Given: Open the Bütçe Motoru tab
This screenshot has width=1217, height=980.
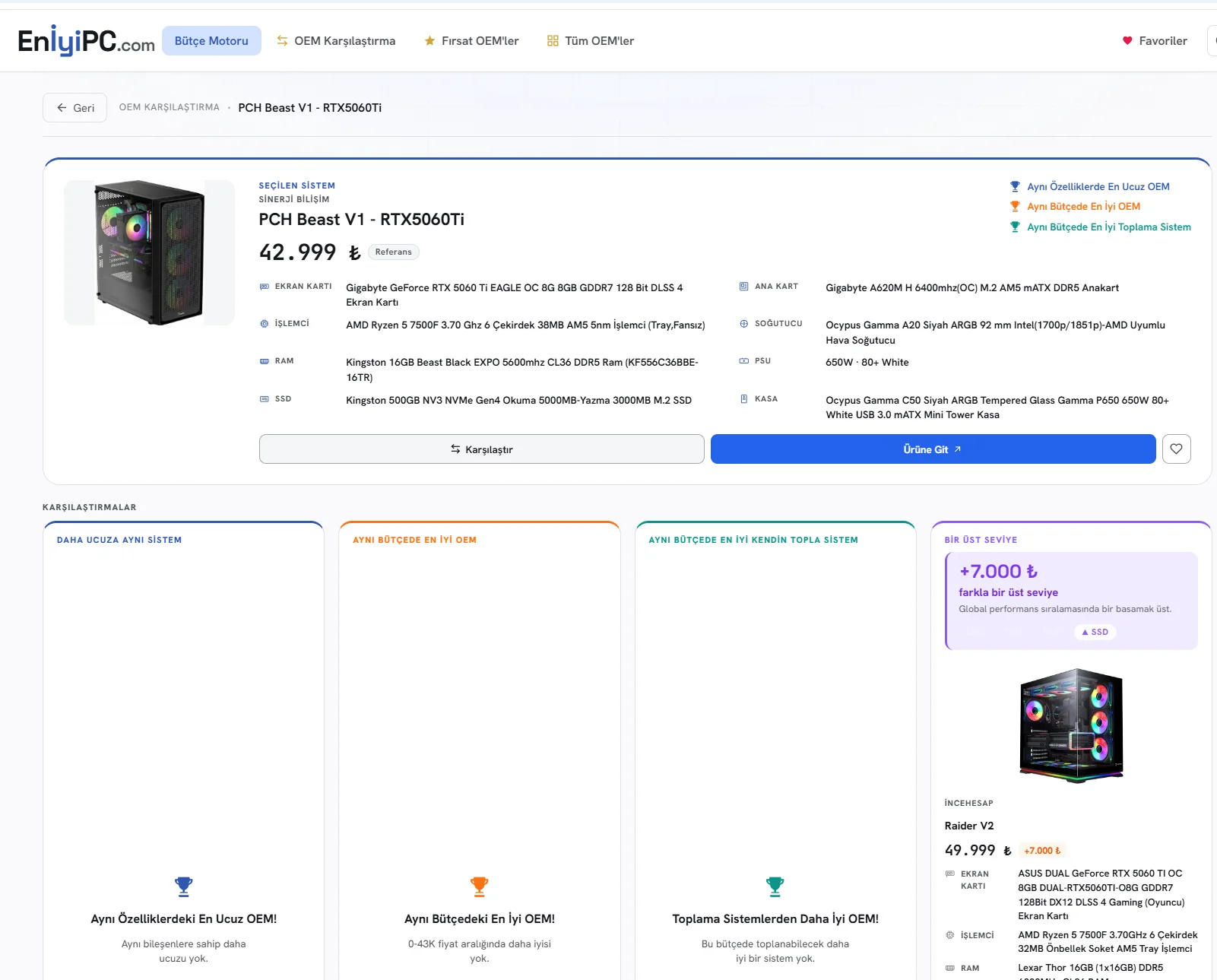Looking at the screenshot, I should (211, 41).
